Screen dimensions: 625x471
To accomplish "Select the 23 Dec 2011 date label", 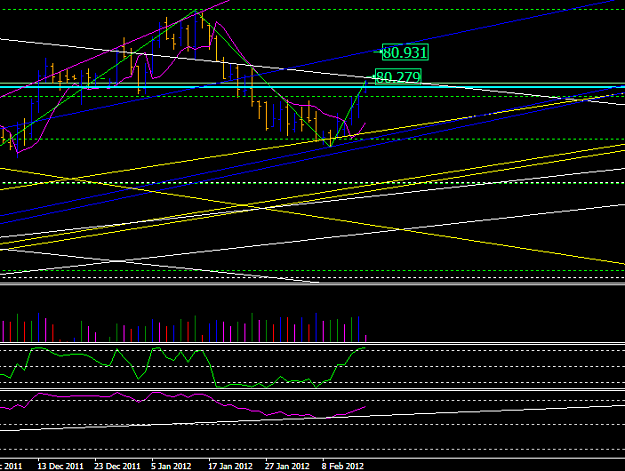I will point(117,466).
